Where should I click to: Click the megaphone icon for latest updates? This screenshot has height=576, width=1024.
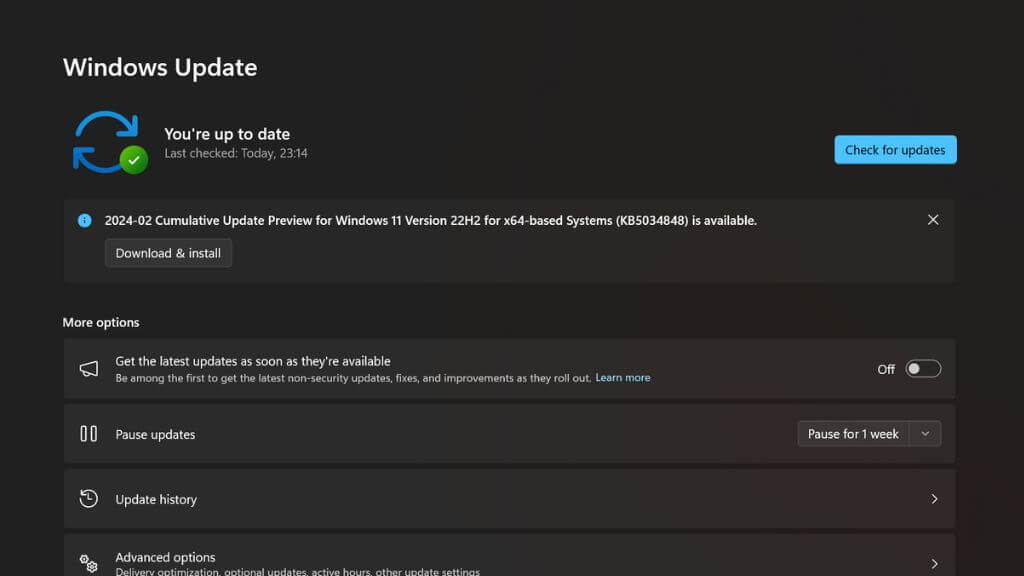(89, 369)
